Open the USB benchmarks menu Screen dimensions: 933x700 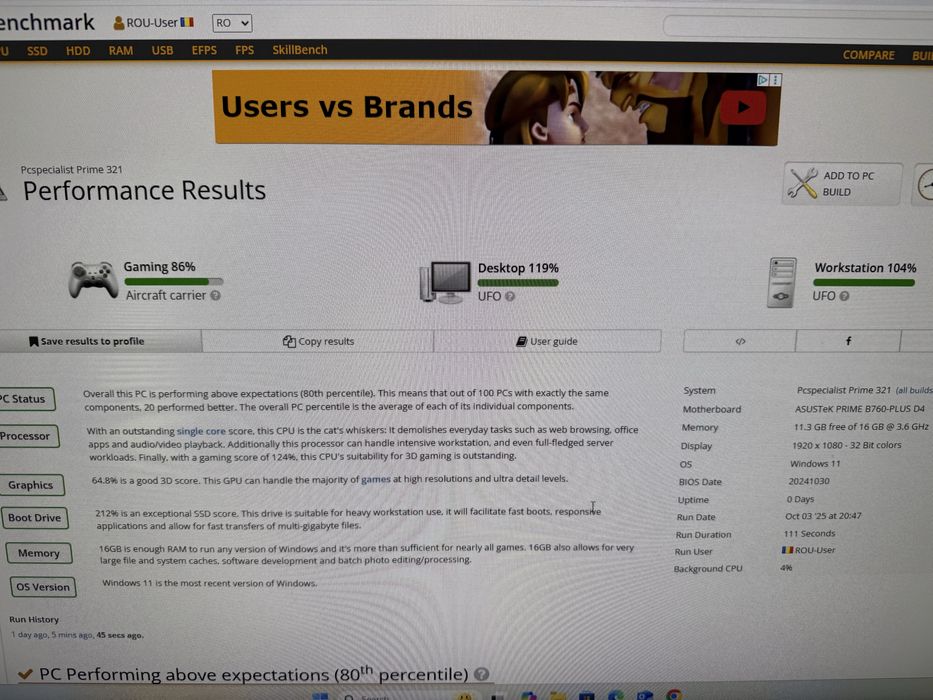click(x=162, y=51)
